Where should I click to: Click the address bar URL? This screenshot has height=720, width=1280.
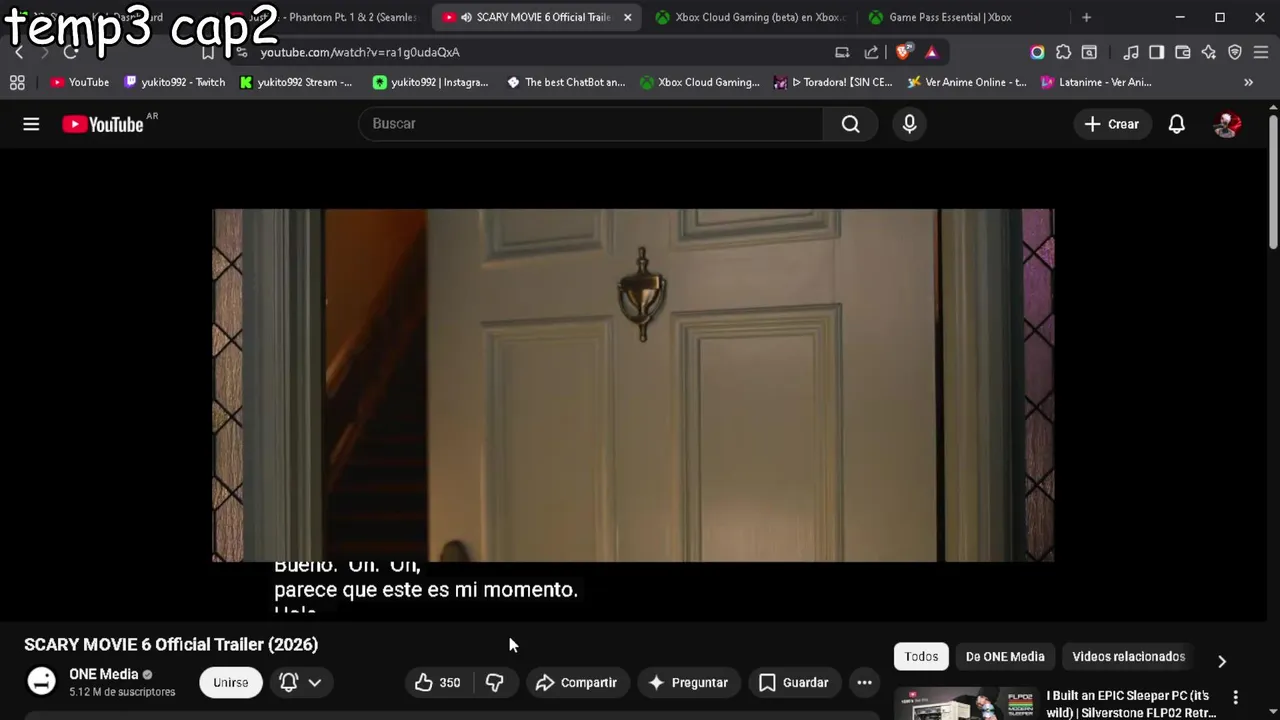pyautogui.click(x=360, y=52)
